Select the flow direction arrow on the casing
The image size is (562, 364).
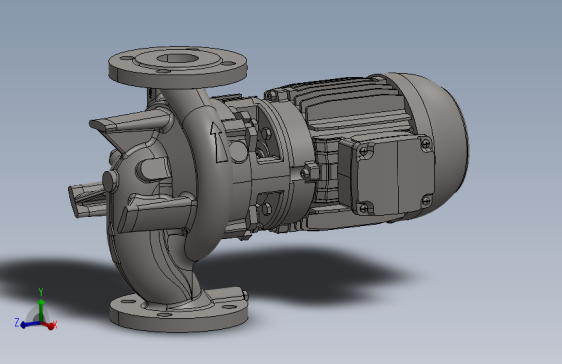pyautogui.click(x=219, y=142)
